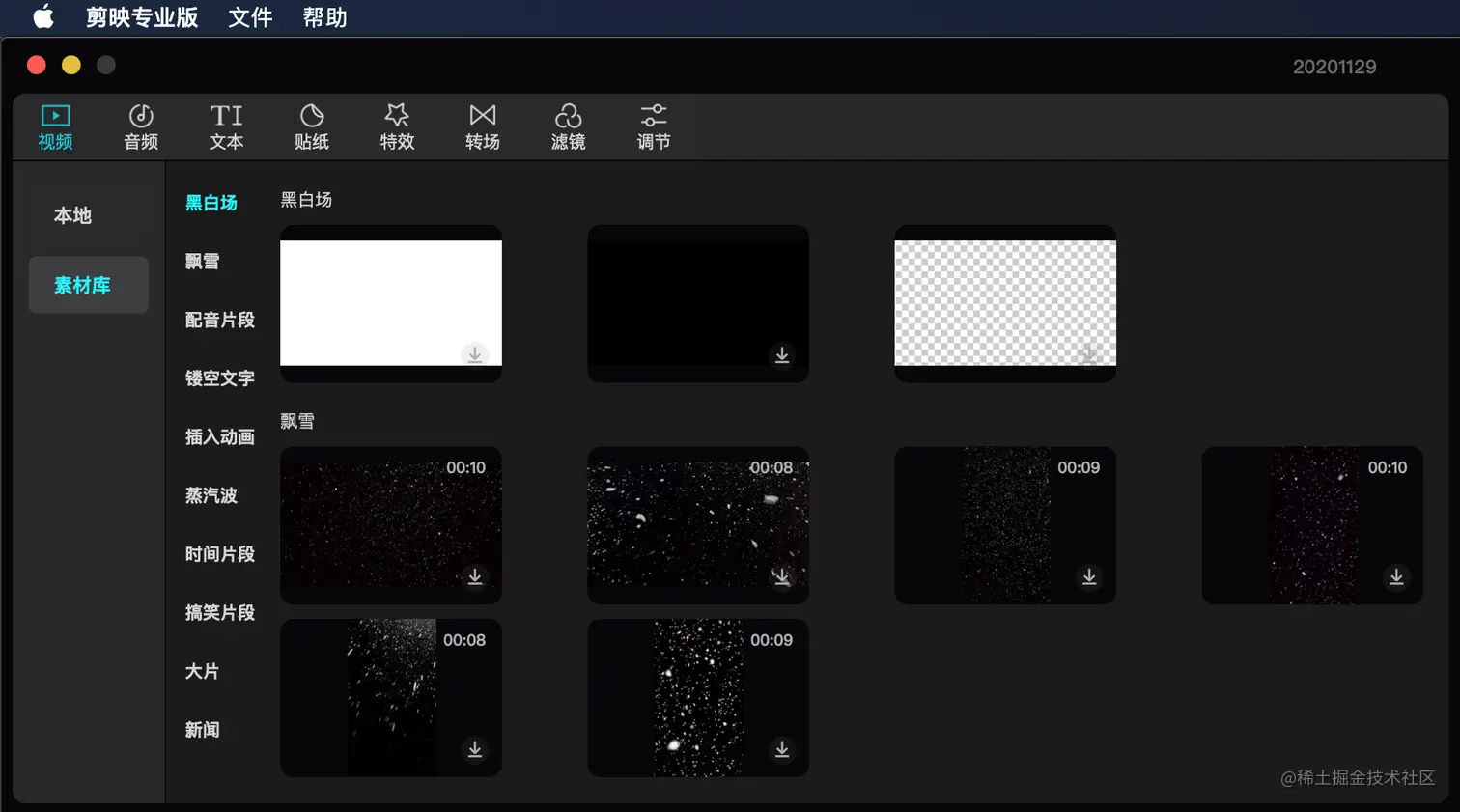Switch to 转场 transitions panel
Viewport: 1460px width, 812px height.
click(x=483, y=127)
